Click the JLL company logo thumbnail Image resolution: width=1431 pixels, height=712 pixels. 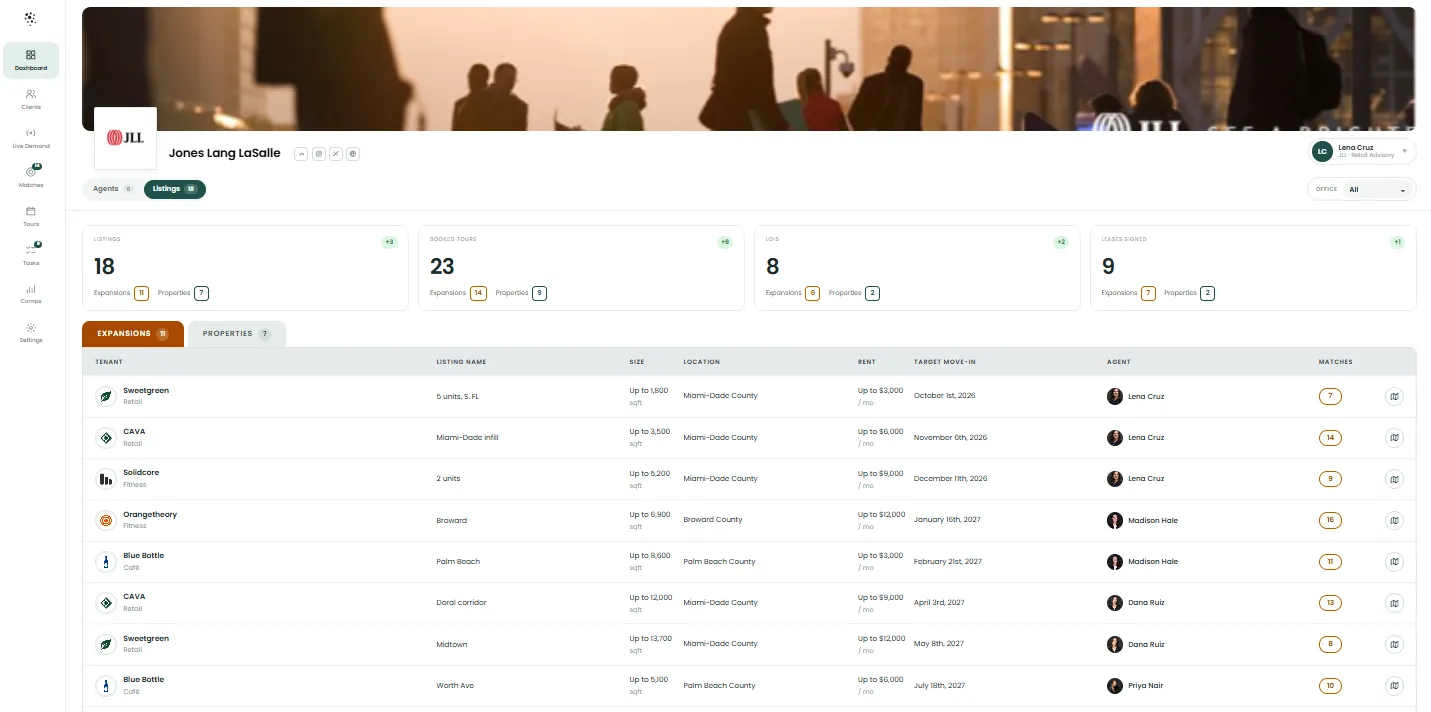pyautogui.click(x=126, y=138)
